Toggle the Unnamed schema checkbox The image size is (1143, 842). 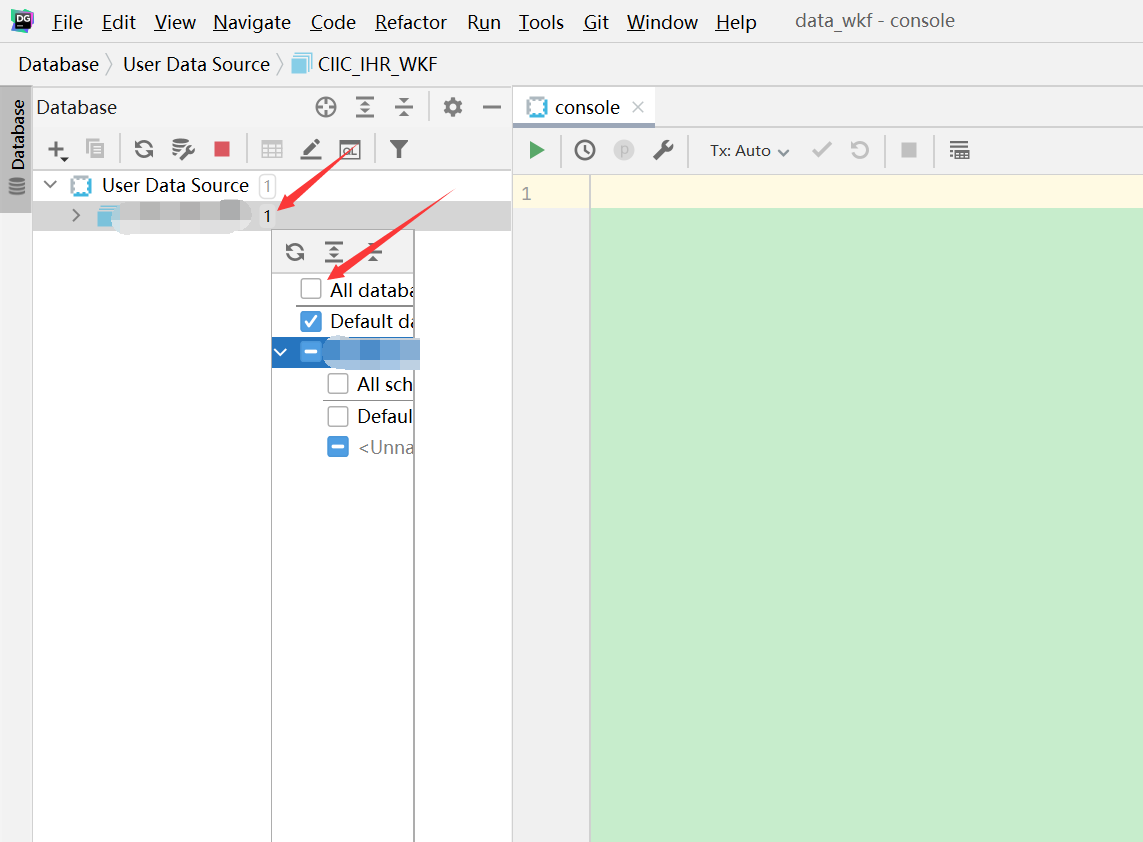[x=338, y=447]
